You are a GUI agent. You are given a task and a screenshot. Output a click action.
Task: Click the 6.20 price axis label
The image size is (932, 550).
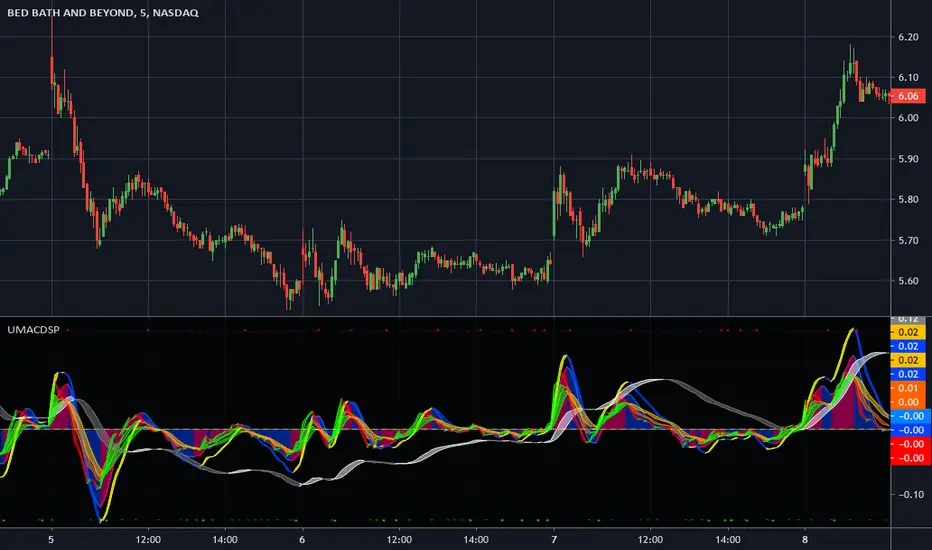point(908,37)
